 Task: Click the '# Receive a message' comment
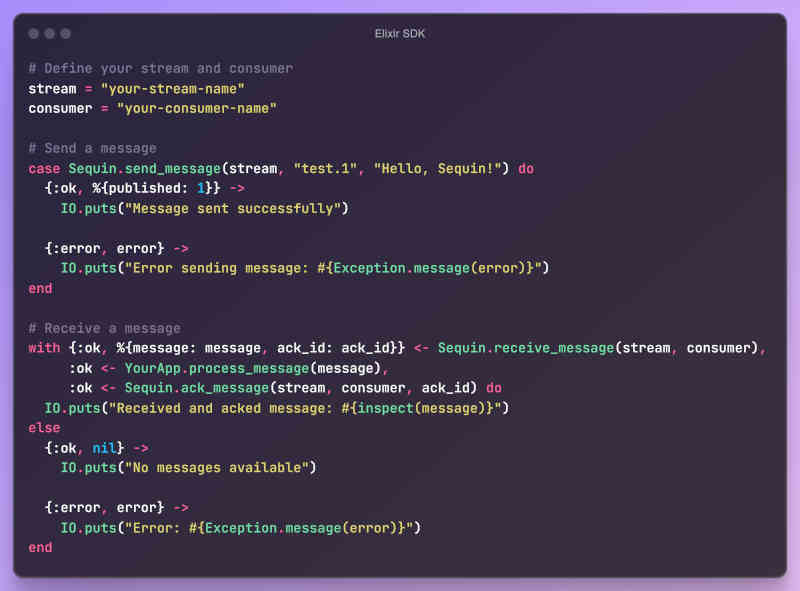(105, 329)
